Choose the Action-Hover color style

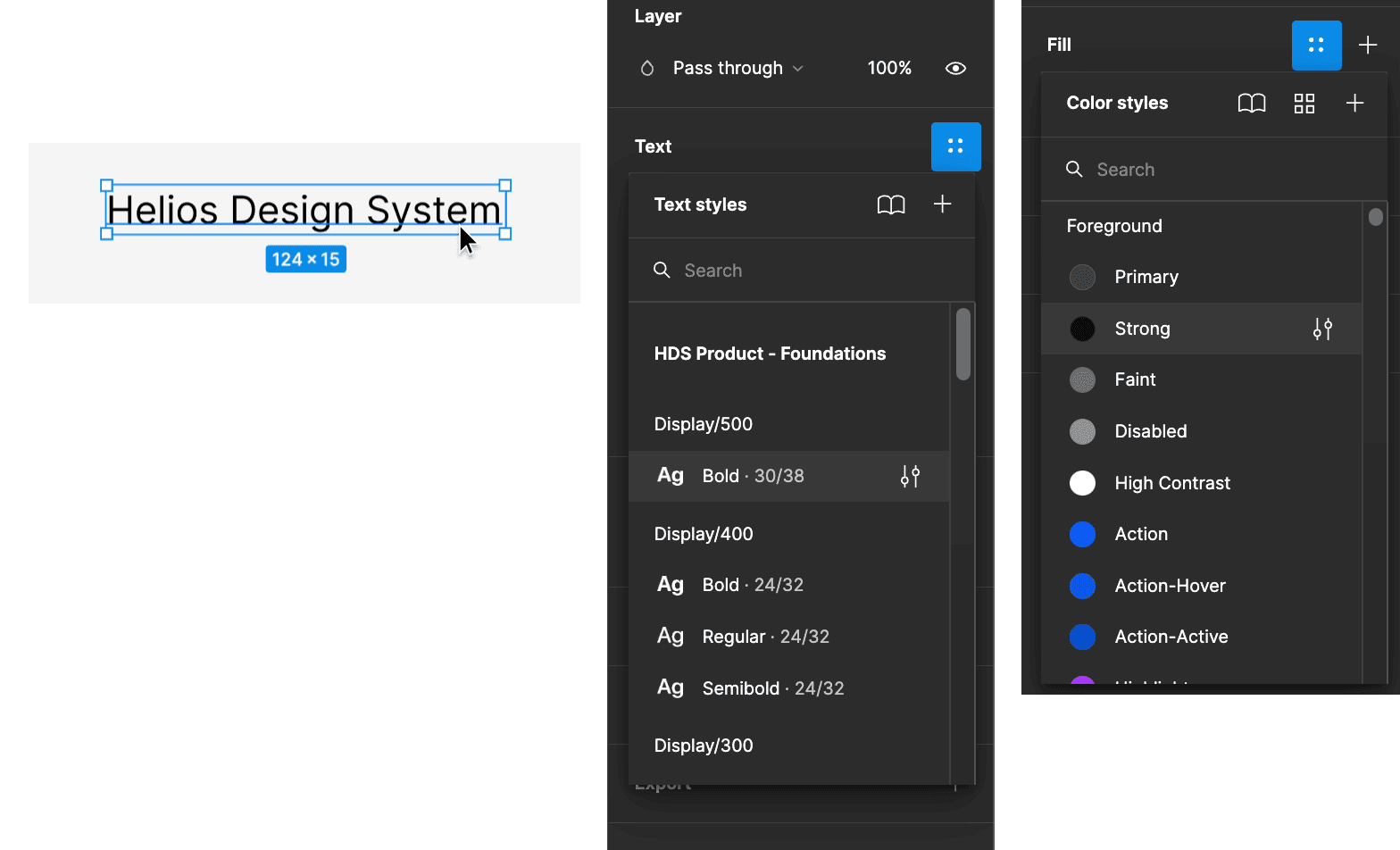tap(1170, 586)
